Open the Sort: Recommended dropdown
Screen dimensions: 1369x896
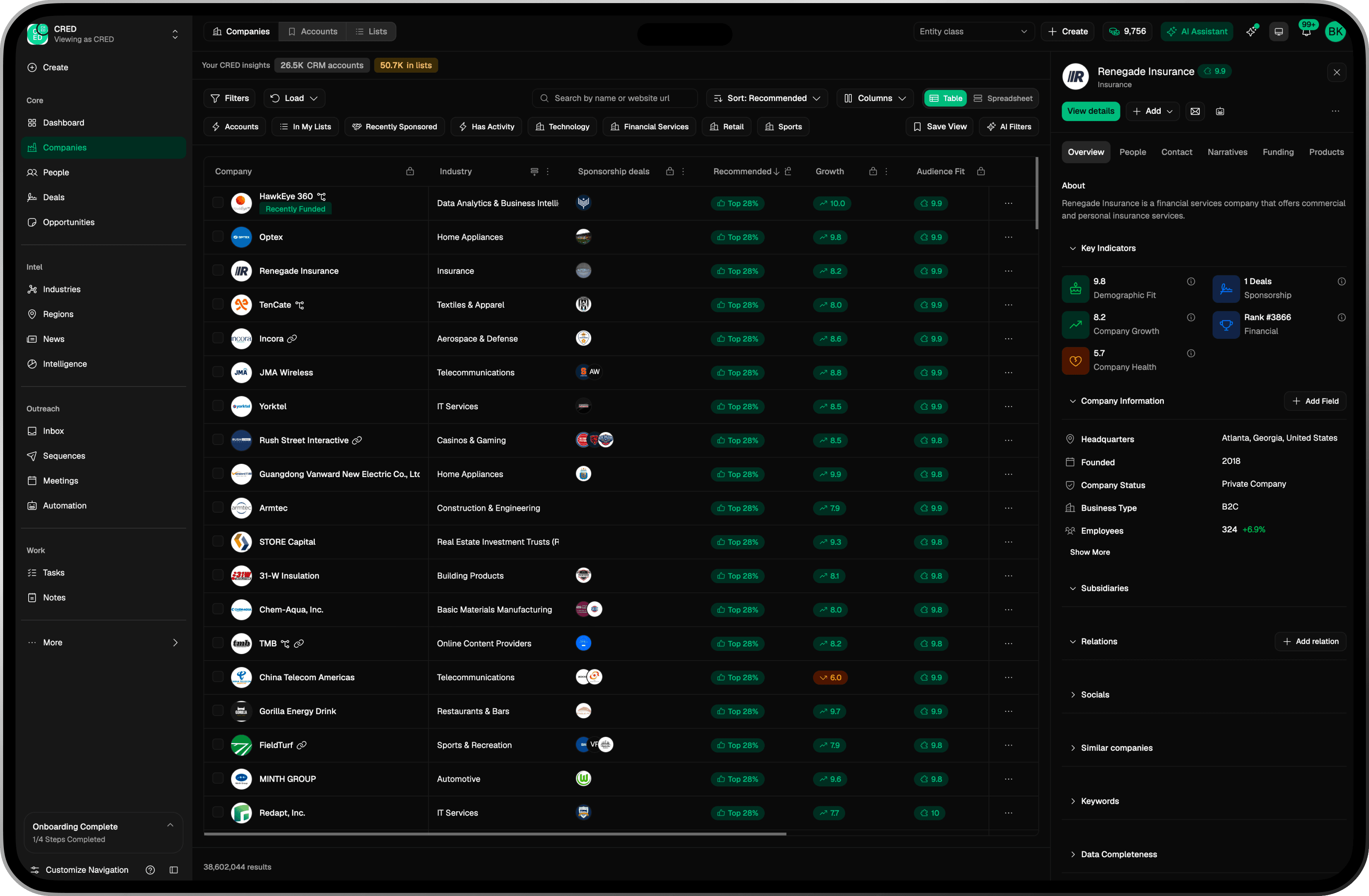767,98
